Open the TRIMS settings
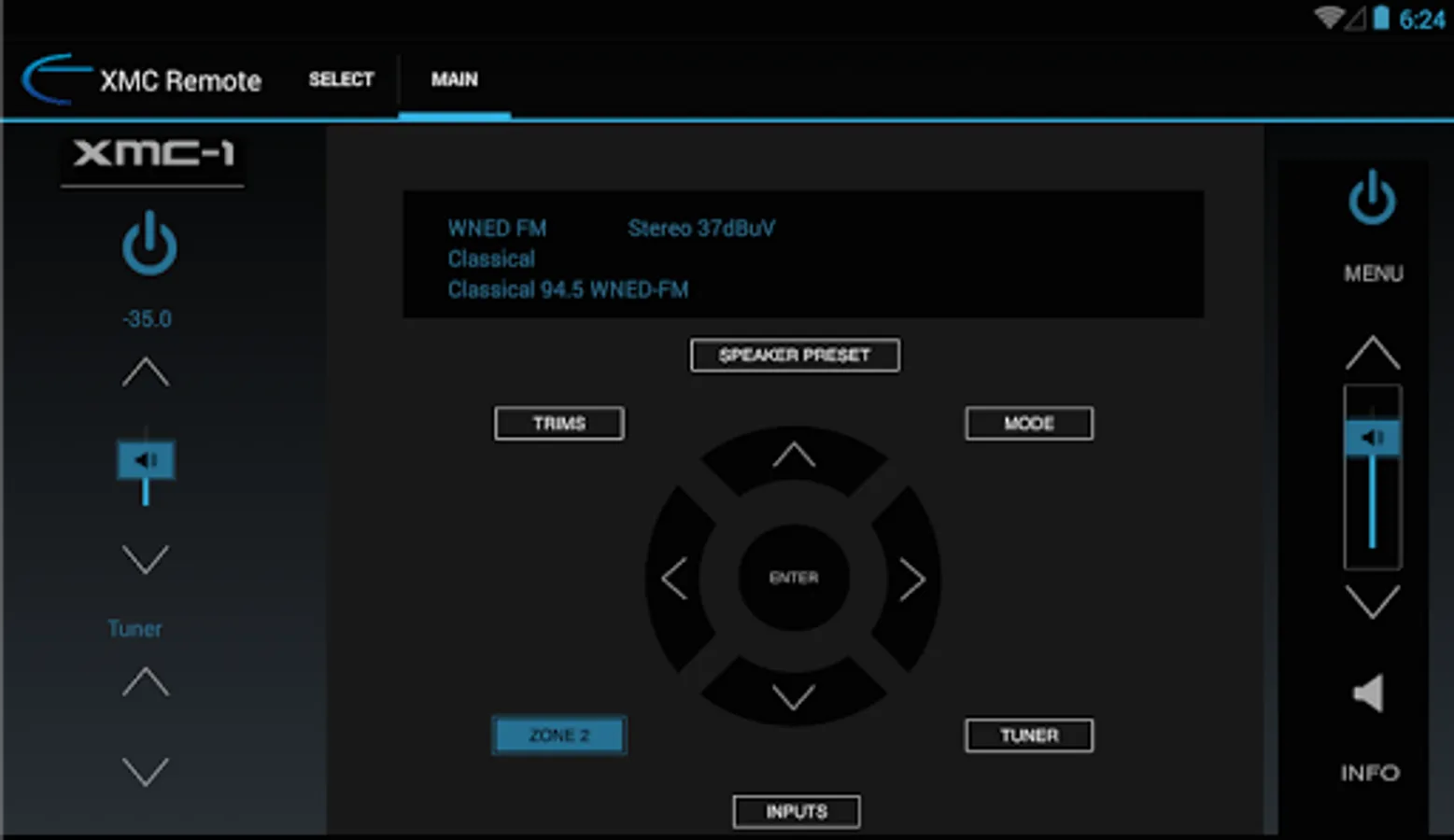1454x840 pixels. [x=559, y=424]
